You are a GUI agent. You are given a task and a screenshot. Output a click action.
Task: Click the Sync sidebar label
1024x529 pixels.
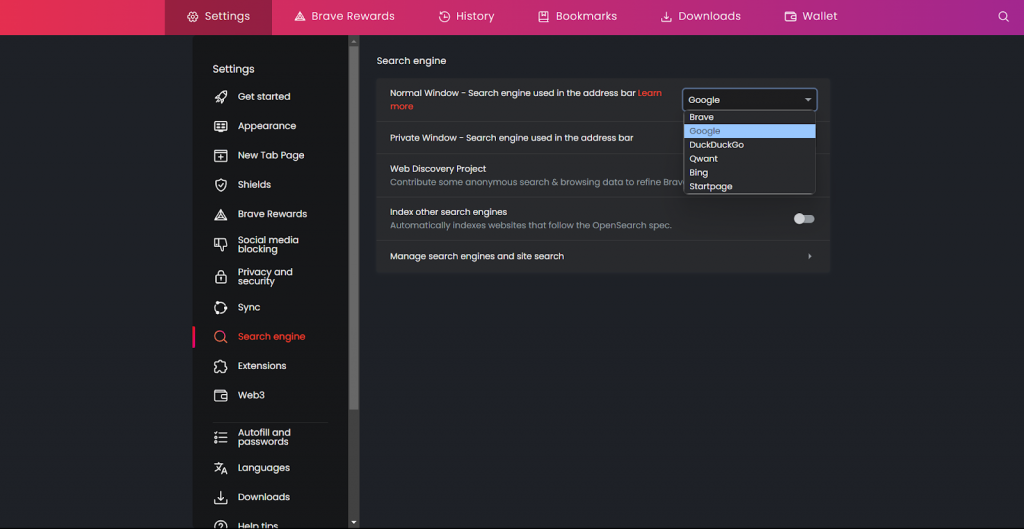(249, 308)
